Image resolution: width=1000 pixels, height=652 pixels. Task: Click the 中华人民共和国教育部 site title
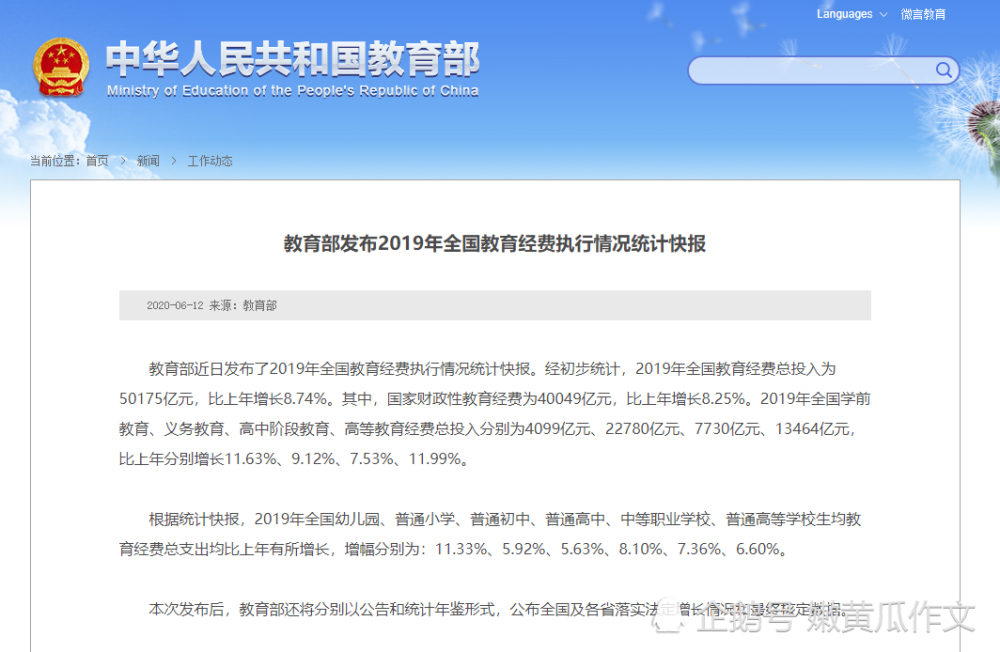point(293,58)
